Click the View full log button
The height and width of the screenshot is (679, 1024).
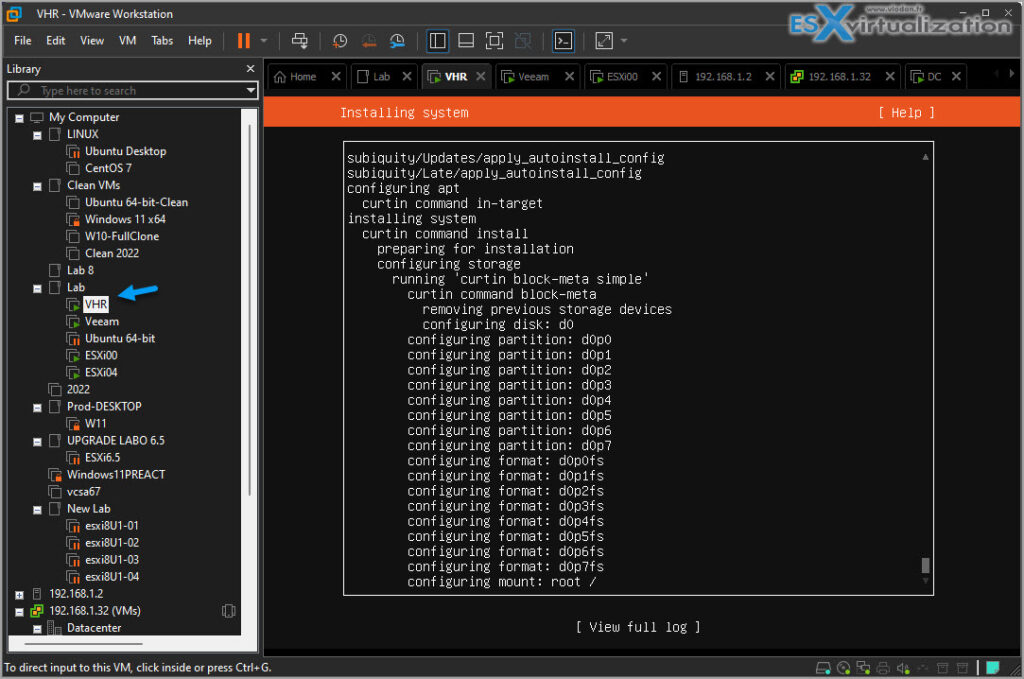(x=637, y=627)
